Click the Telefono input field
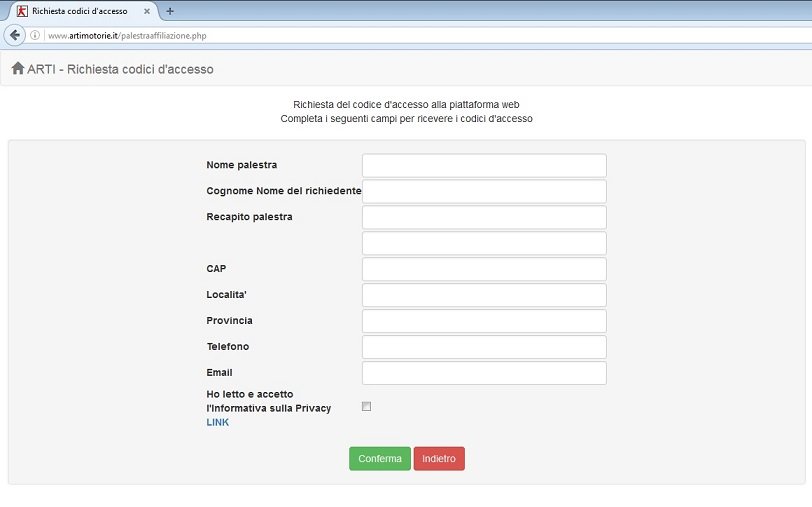 484,347
